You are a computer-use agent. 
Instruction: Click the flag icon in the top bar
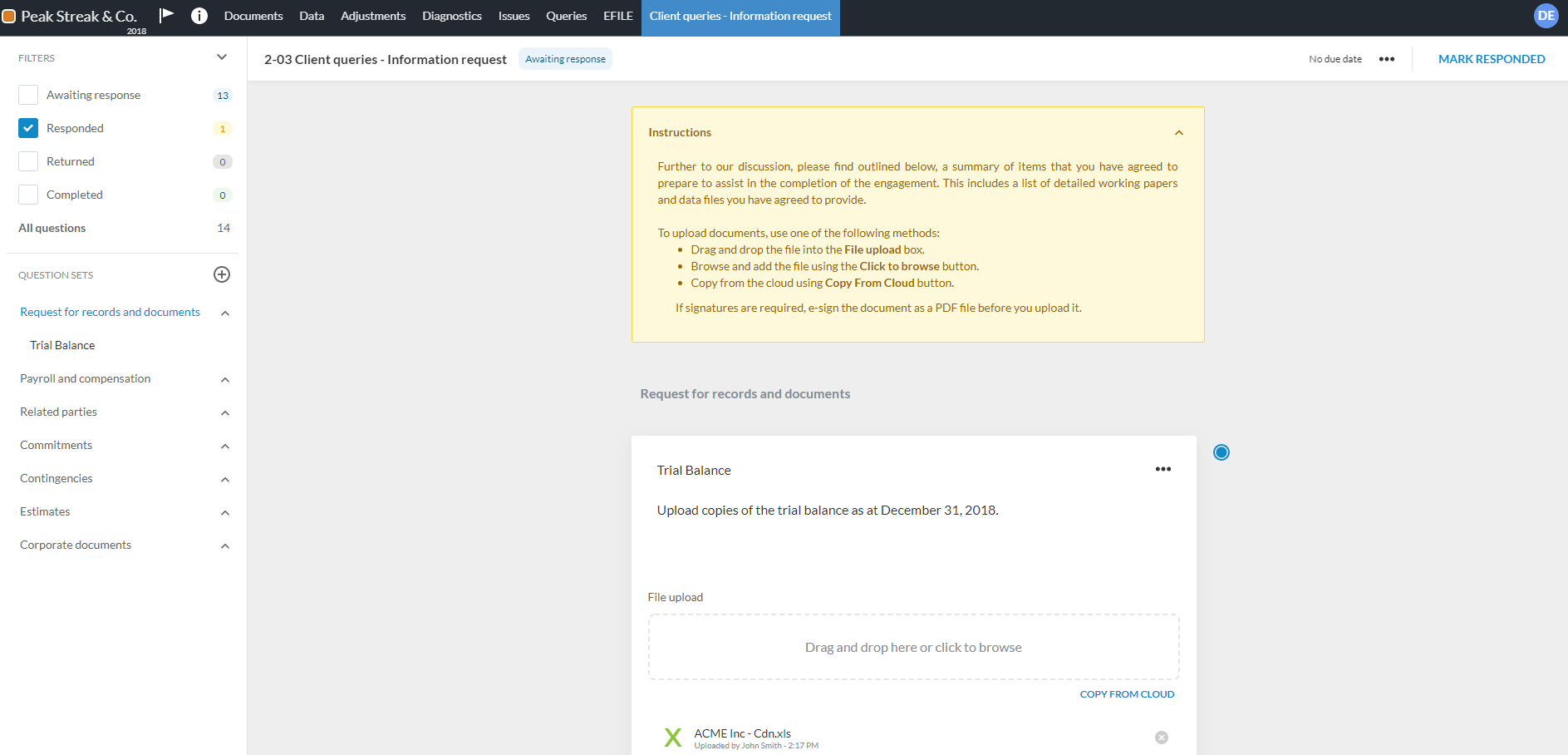pos(166,14)
